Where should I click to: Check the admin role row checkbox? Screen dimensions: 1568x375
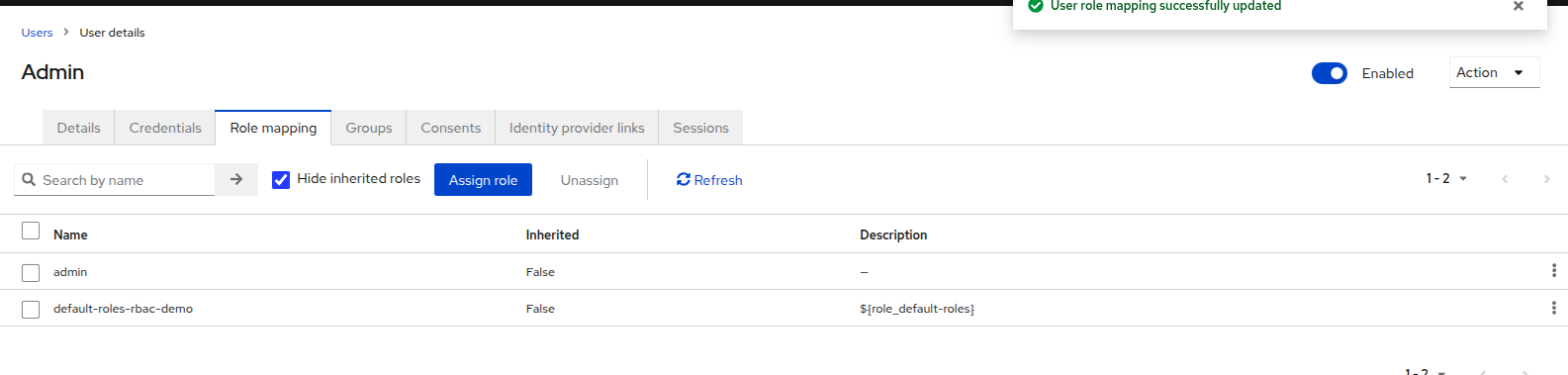point(31,272)
